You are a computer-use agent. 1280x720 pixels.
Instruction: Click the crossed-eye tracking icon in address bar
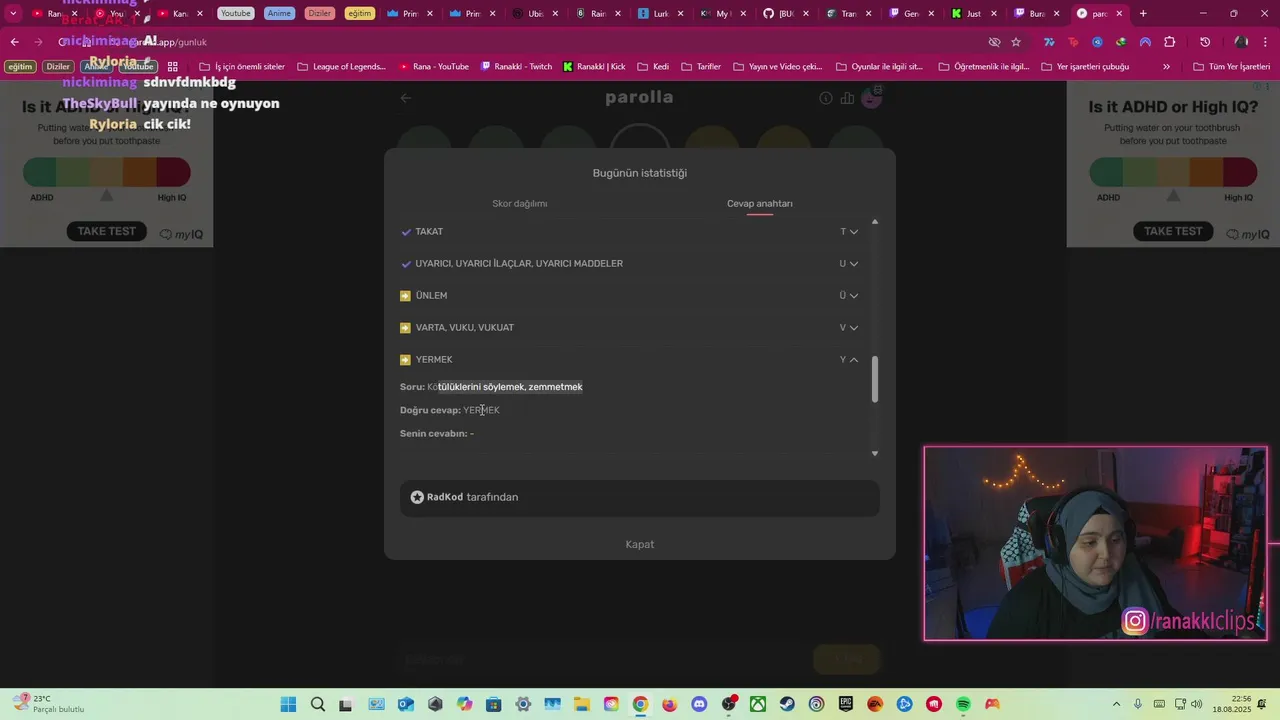(x=994, y=42)
